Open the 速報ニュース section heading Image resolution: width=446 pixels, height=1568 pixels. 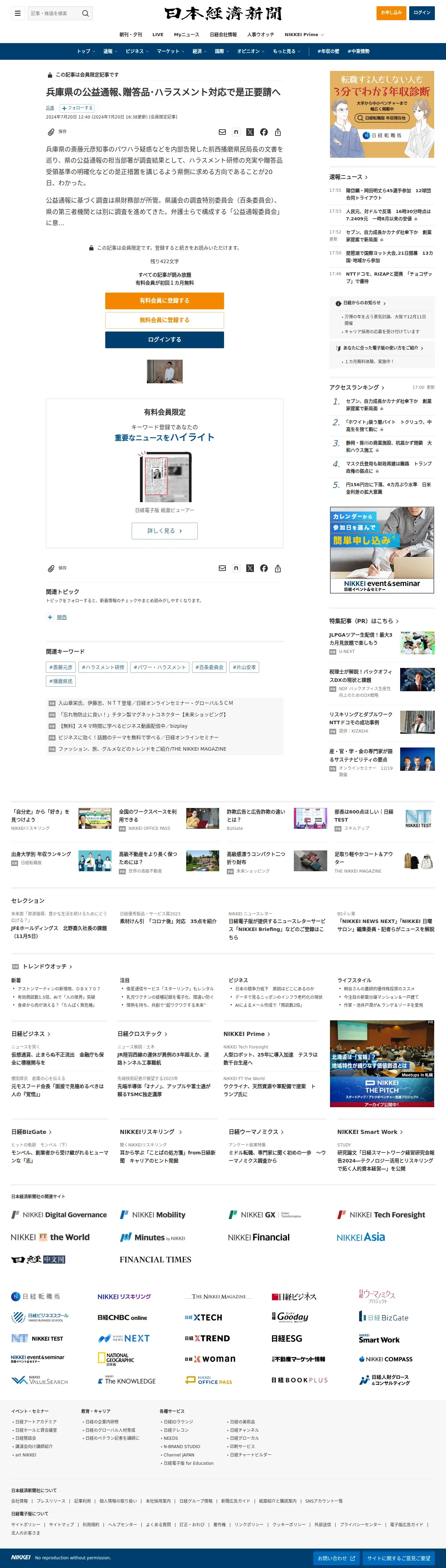(x=349, y=177)
